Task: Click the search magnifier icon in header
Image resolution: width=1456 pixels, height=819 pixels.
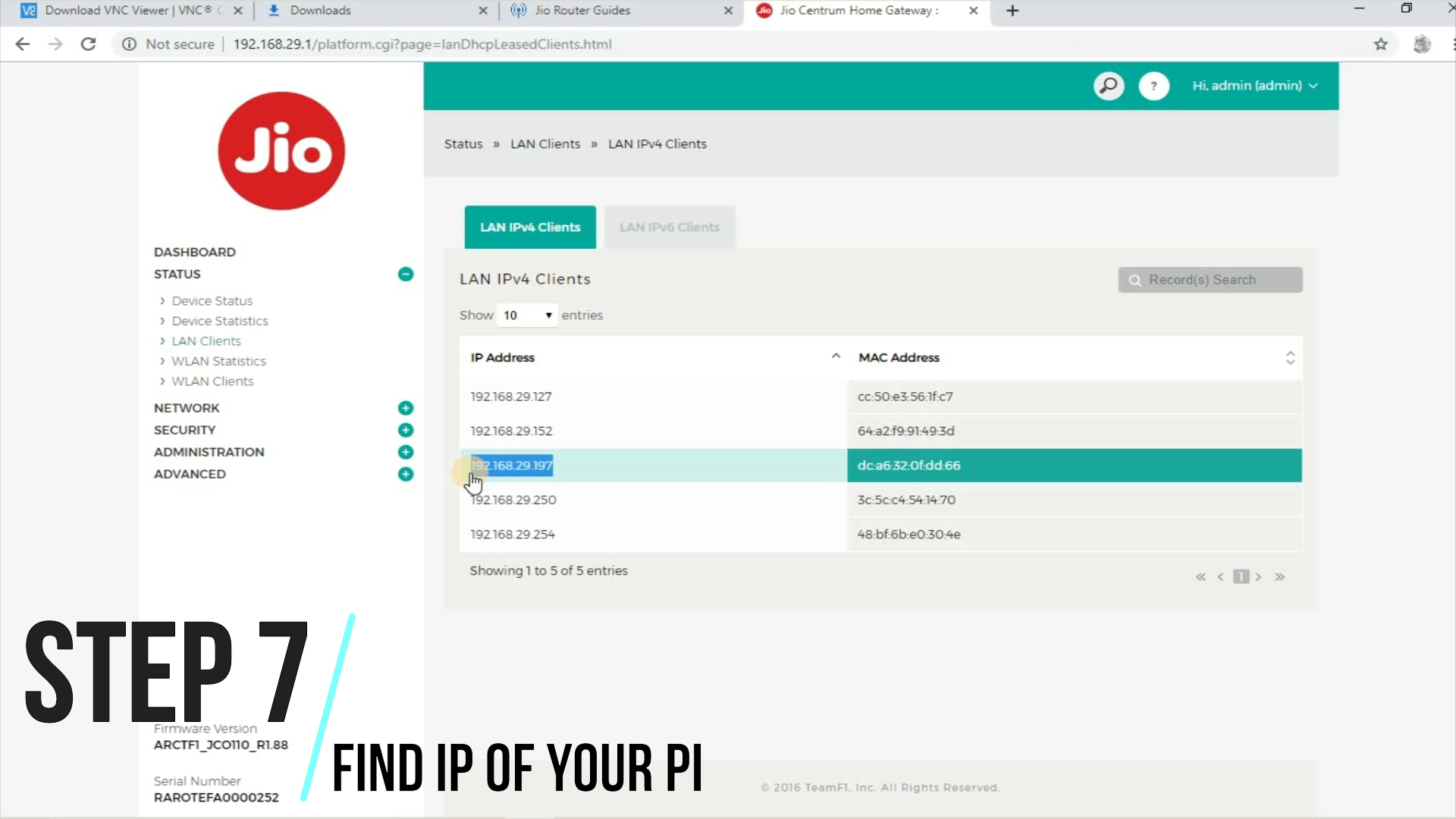Action: pos(1108,86)
